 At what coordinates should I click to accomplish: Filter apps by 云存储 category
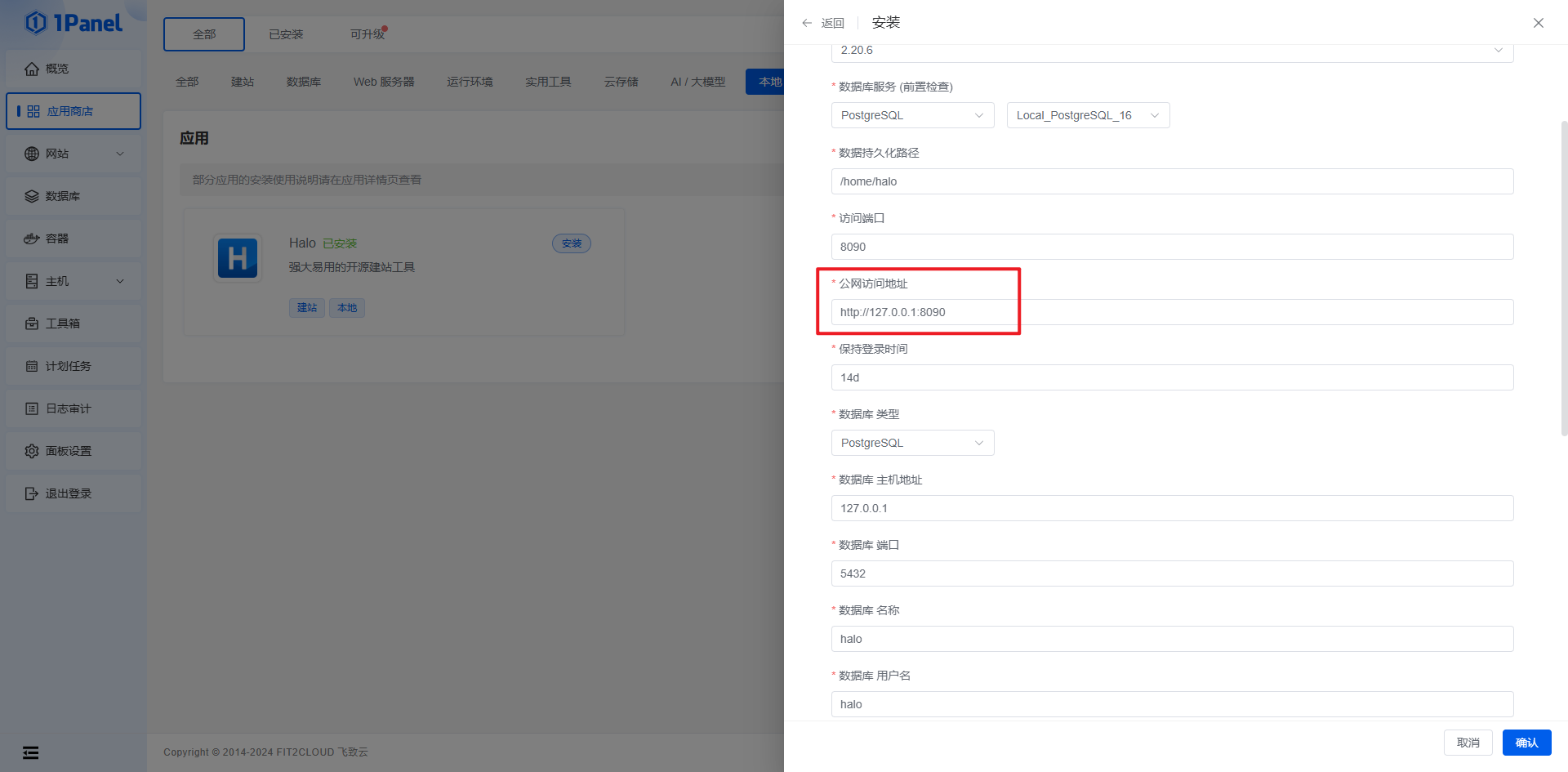coord(621,82)
